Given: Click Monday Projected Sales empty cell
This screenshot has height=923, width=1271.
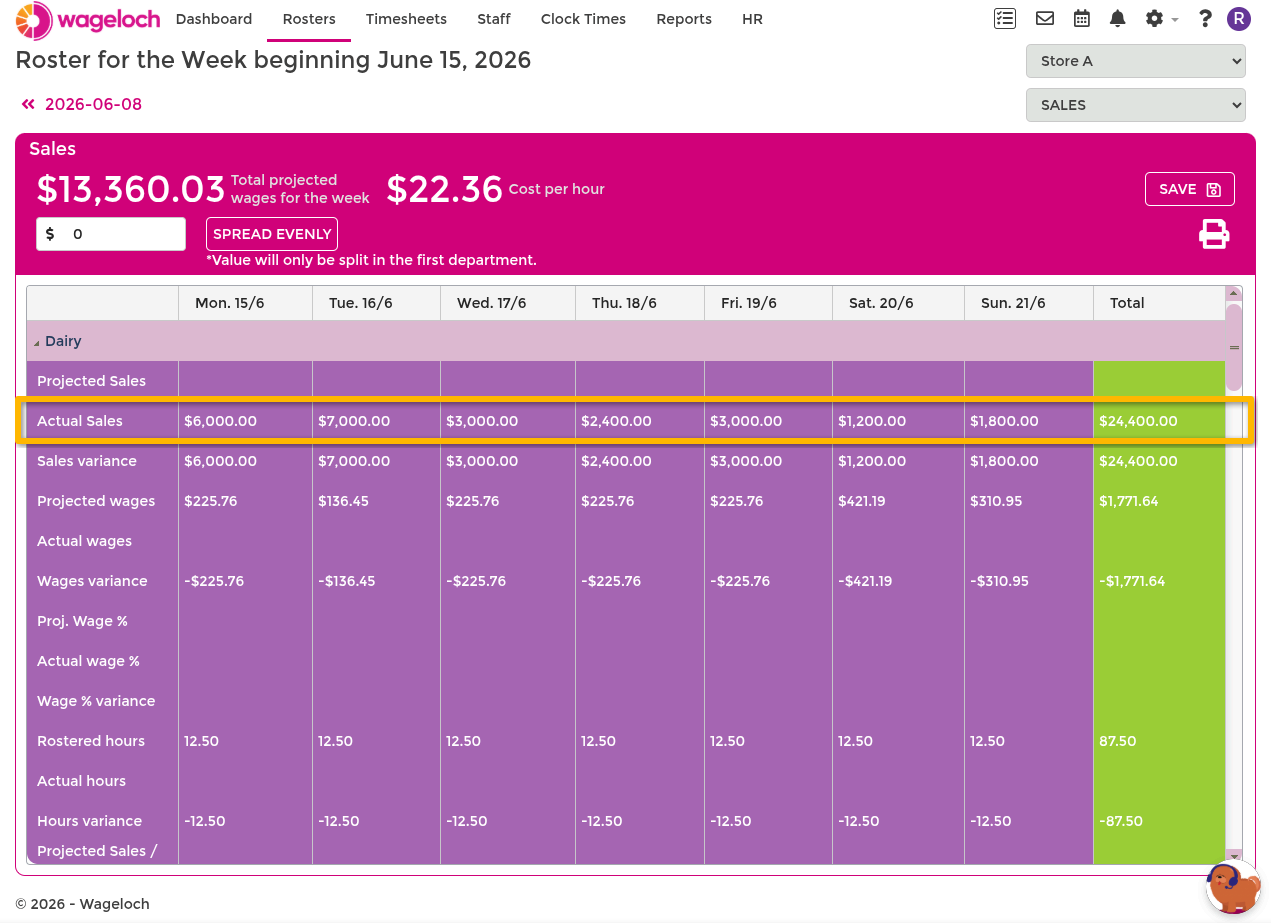Looking at the screenshot, I should [245, 381].
